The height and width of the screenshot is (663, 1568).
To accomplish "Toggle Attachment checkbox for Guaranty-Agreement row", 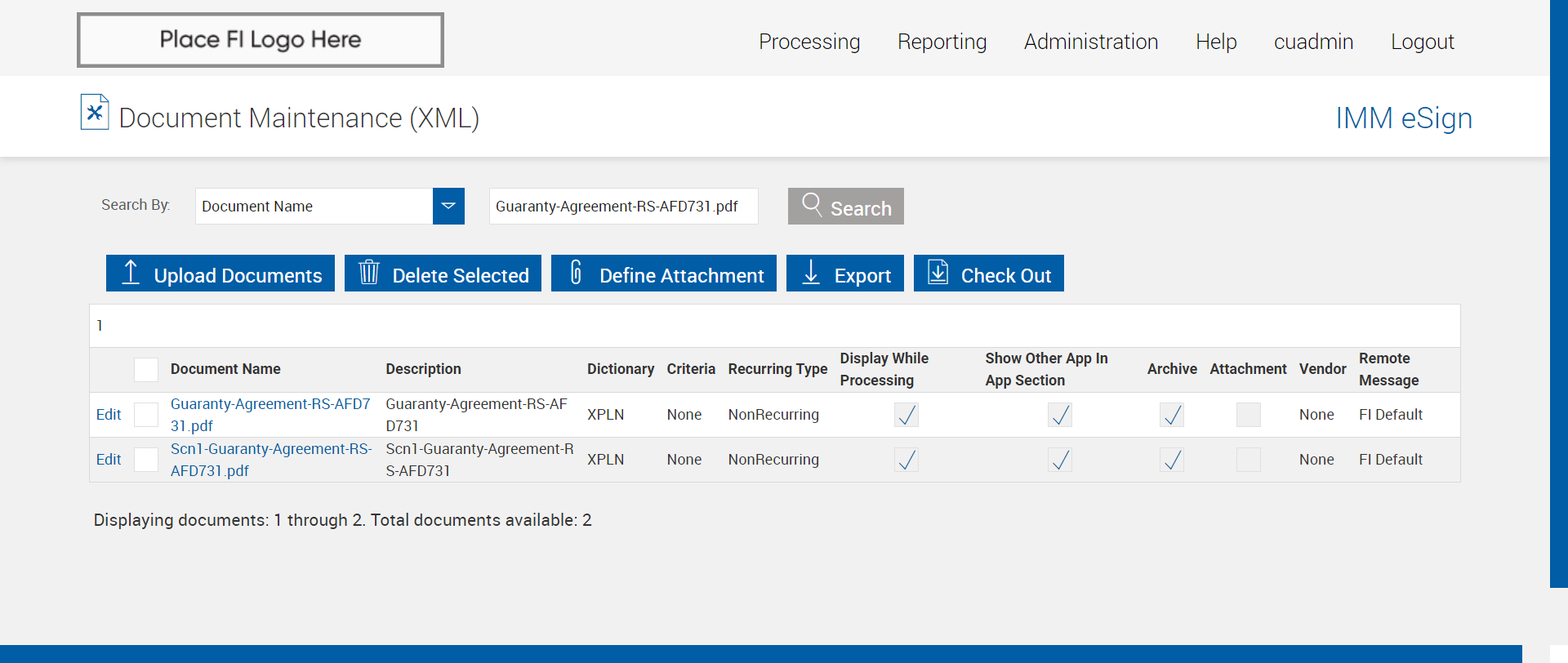I will point(1249,415).
